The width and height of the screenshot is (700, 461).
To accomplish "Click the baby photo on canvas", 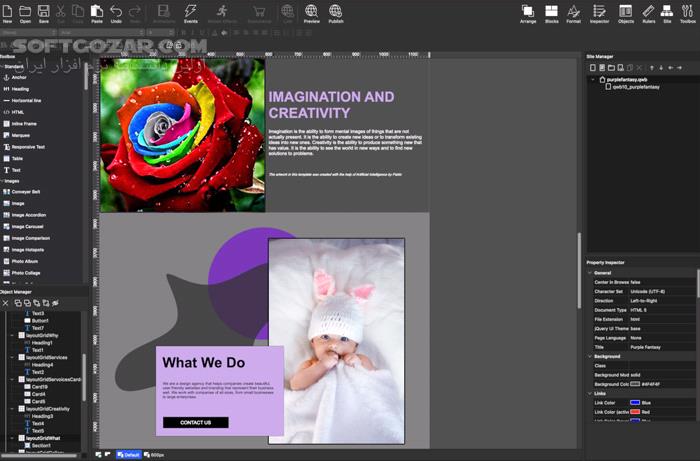I will [337, 341].
